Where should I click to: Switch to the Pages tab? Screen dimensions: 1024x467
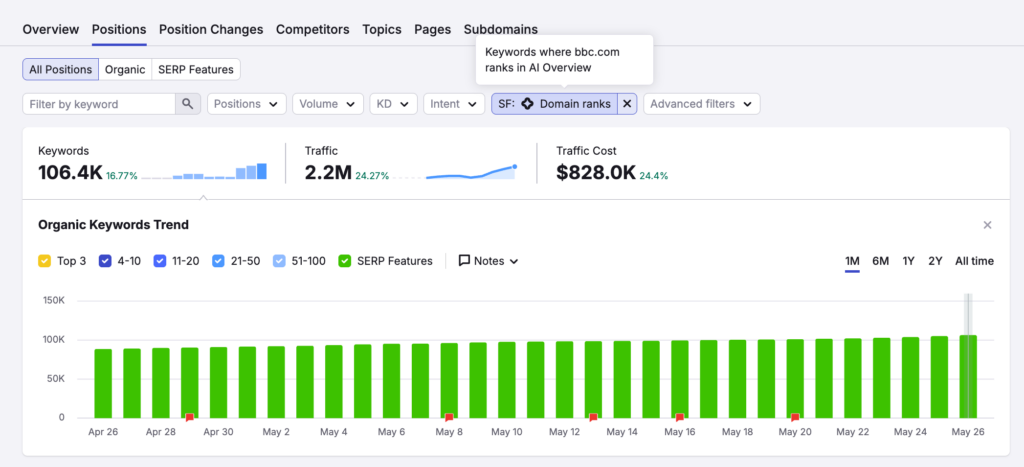coord(433,29)
